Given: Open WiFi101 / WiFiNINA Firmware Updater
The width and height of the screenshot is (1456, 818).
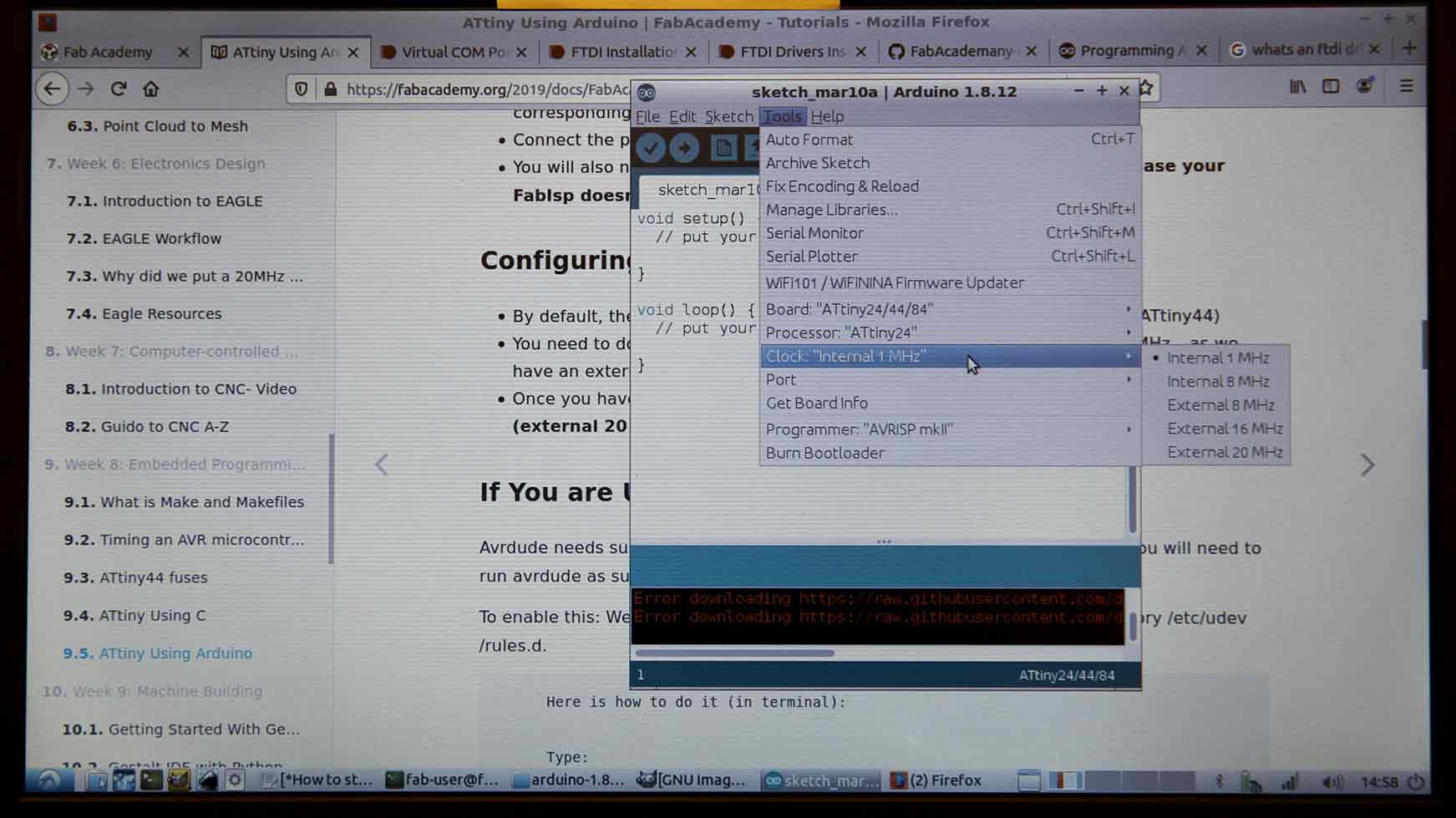Looking at the screenshot, I should click(950, 283).
